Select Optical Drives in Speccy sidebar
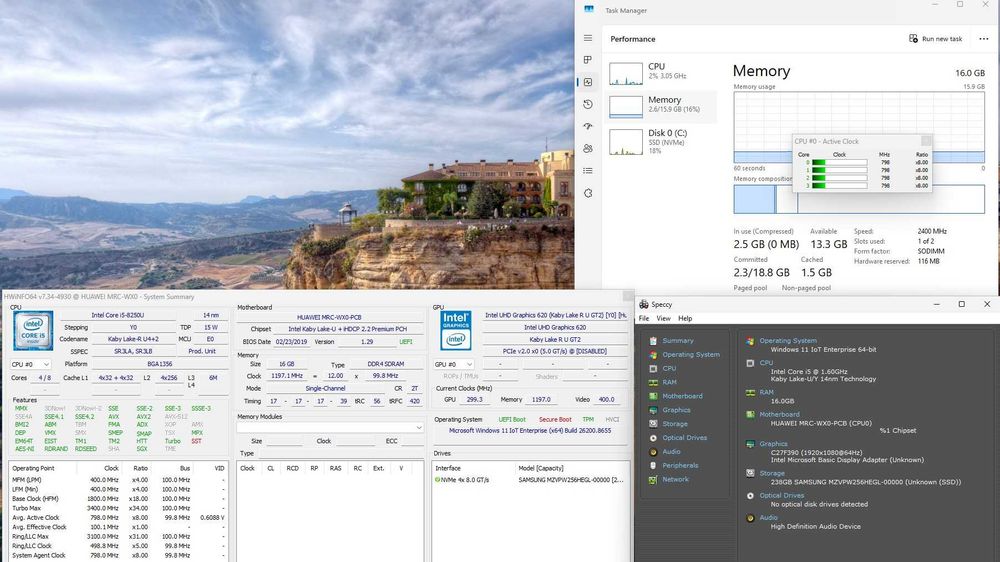 684,438
